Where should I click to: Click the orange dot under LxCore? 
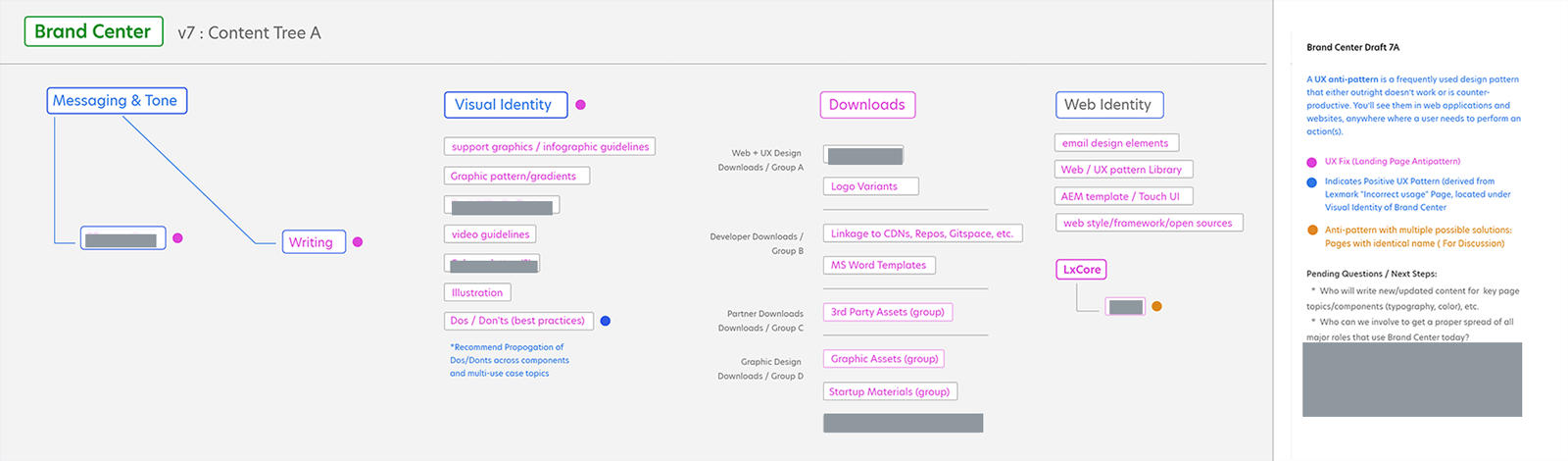[x=1156, y=307]
